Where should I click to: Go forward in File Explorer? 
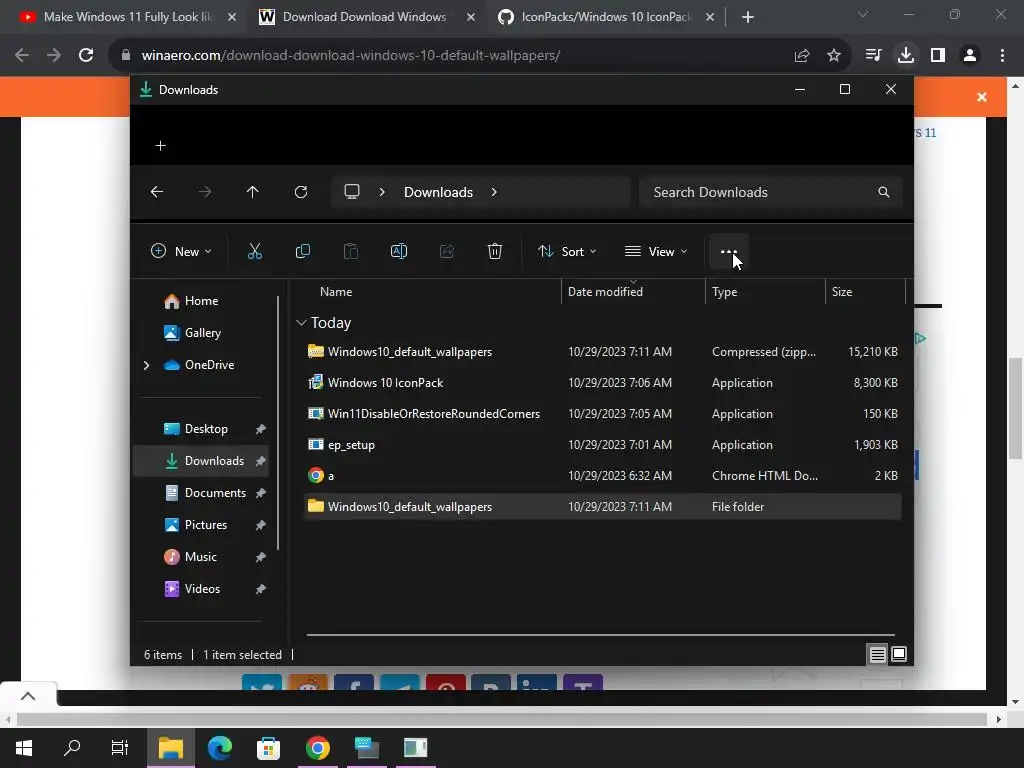click(x=205, y=192)
